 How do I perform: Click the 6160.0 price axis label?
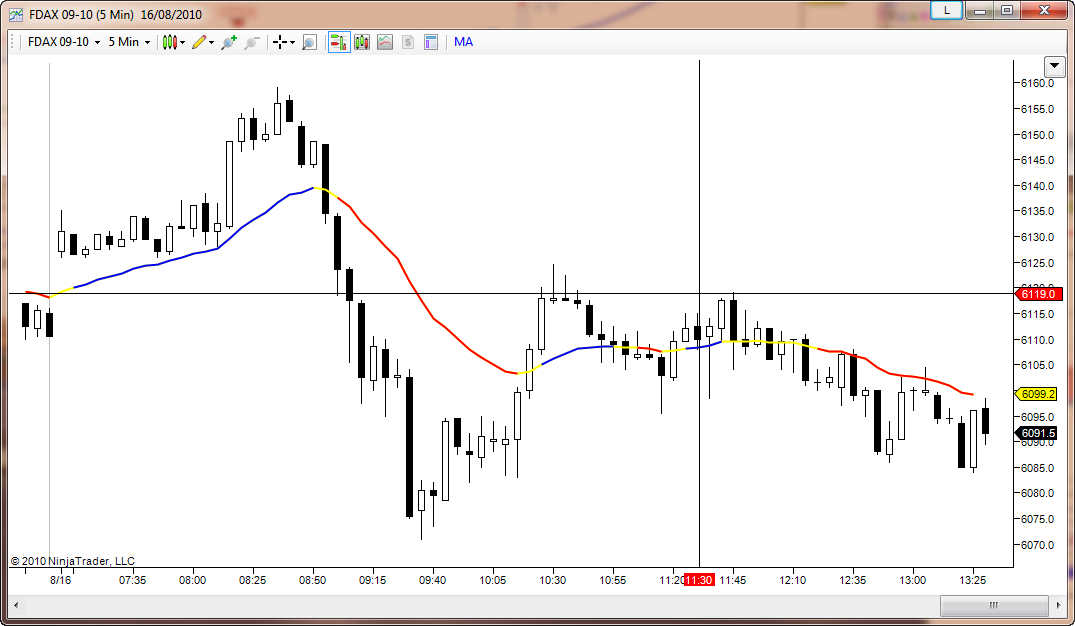[x=1037, y=84]
